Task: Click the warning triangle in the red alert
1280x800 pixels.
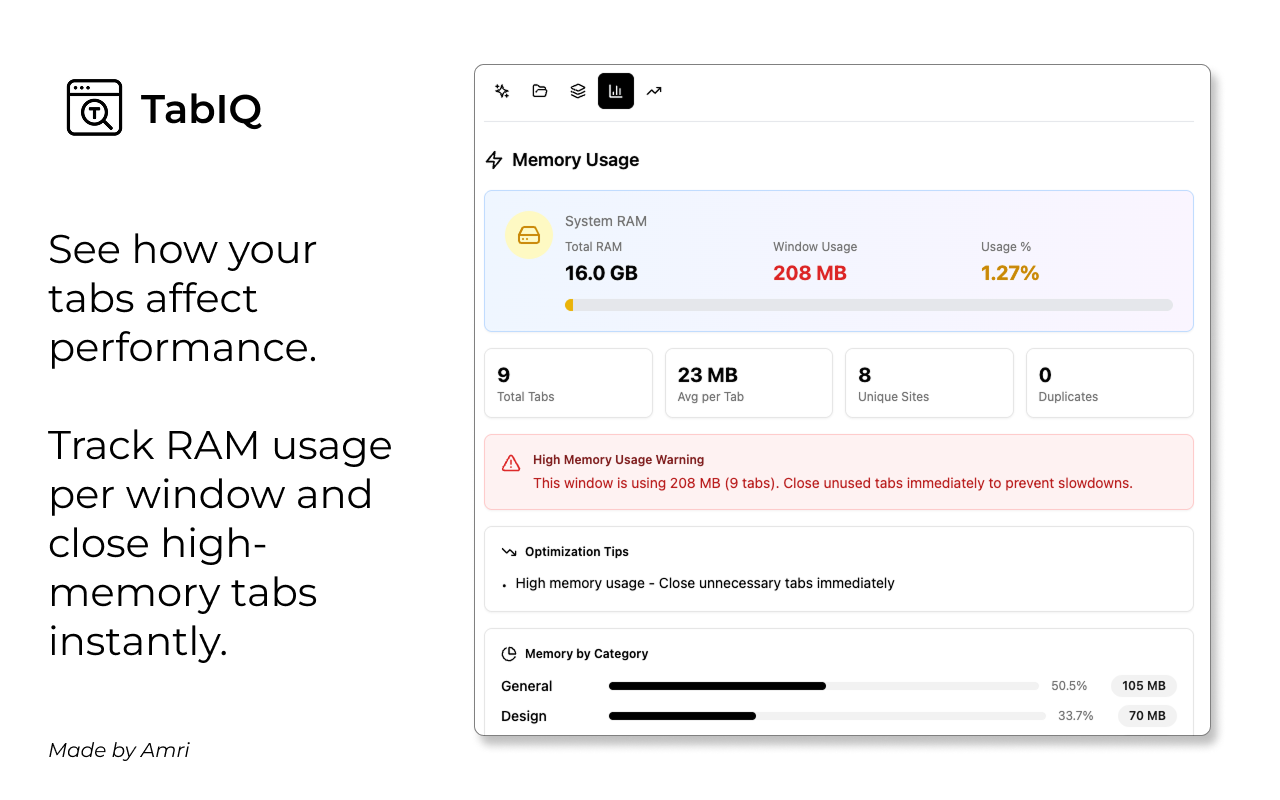Action: (511, 463)
